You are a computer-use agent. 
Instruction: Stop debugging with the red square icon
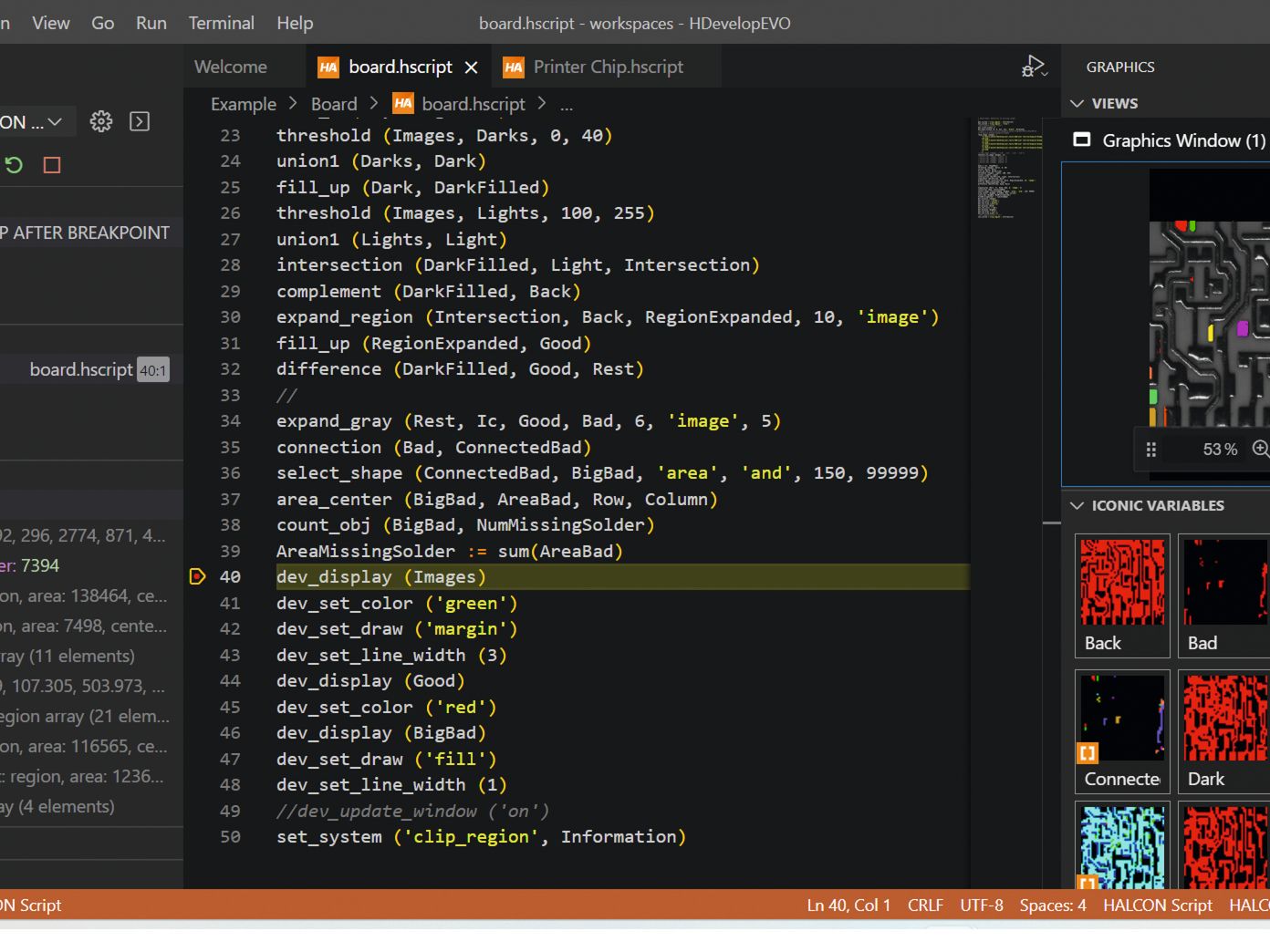coord(52,165)
